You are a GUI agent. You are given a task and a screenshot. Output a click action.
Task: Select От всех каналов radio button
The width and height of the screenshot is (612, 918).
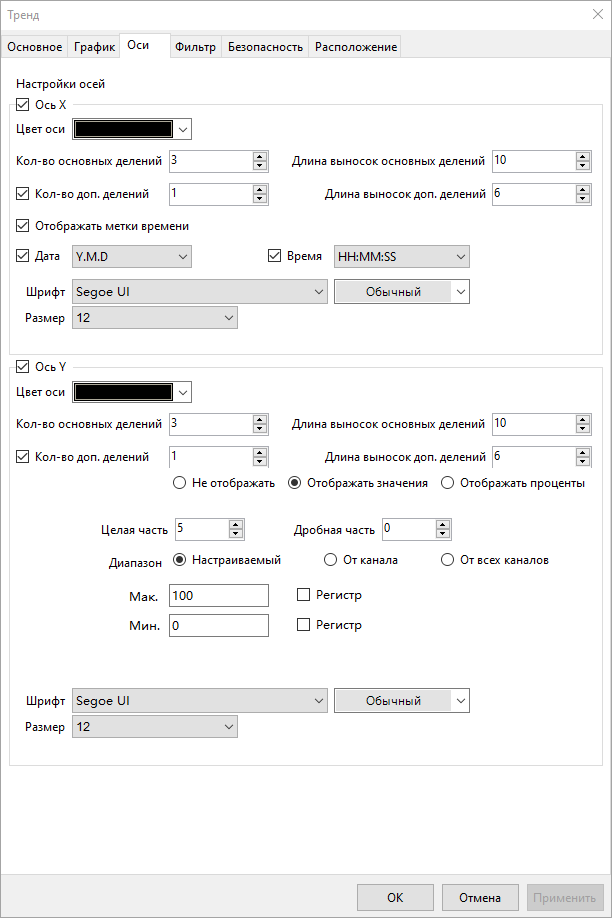(447, 560)
